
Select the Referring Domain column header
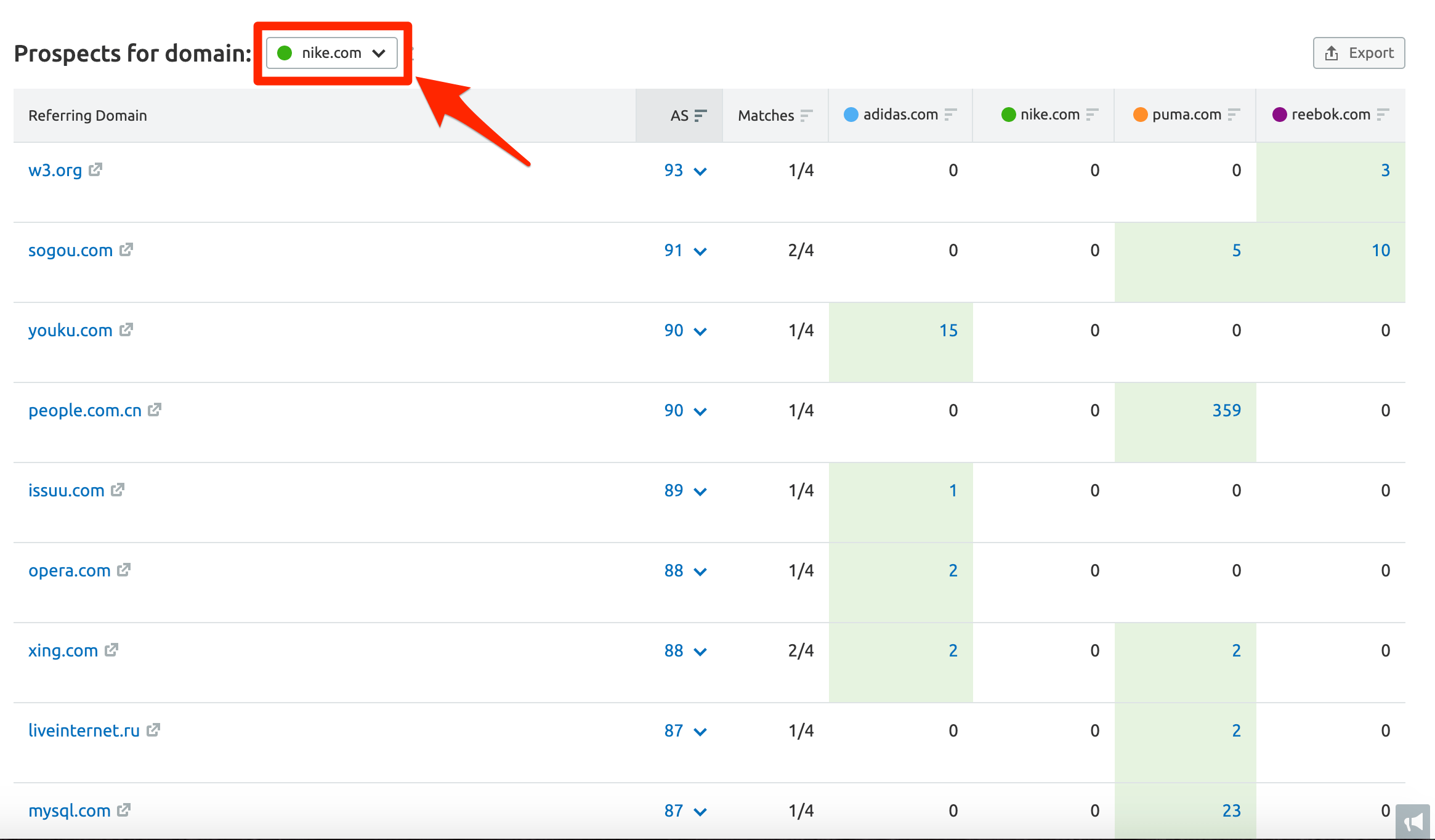(87, 115)
